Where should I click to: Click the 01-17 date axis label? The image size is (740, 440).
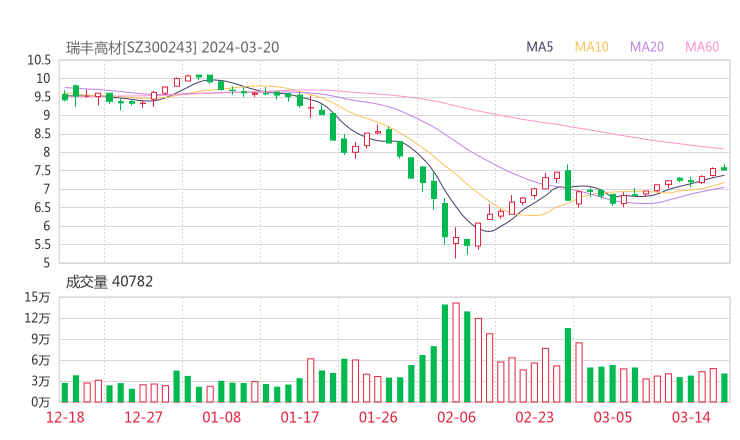[x=300, y=417]
